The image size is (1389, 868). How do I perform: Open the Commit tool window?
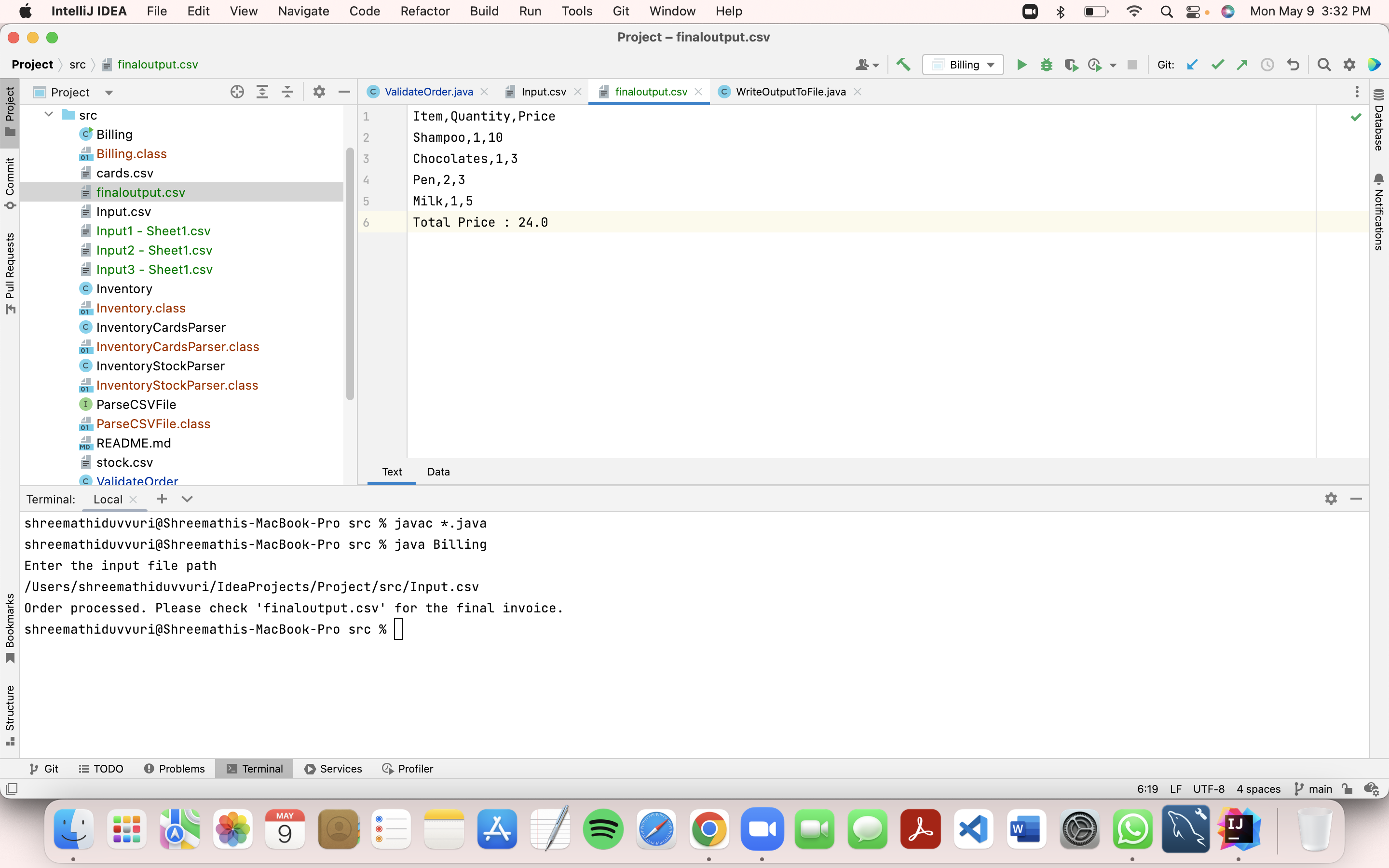point(10,184)
